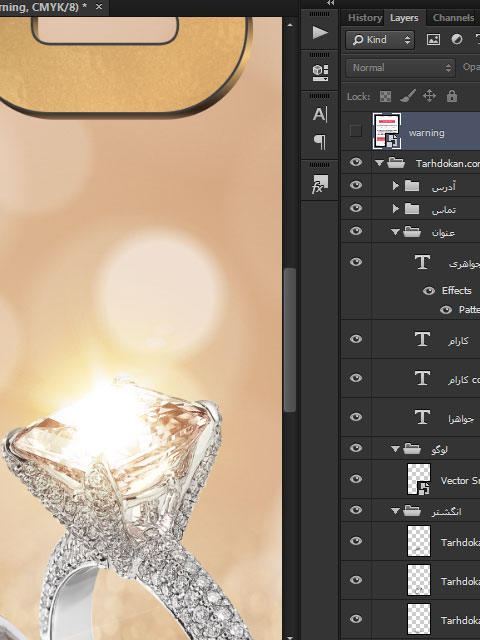
Task: Hide the Vector Smart Object layer
Action: tap(356, 479)
